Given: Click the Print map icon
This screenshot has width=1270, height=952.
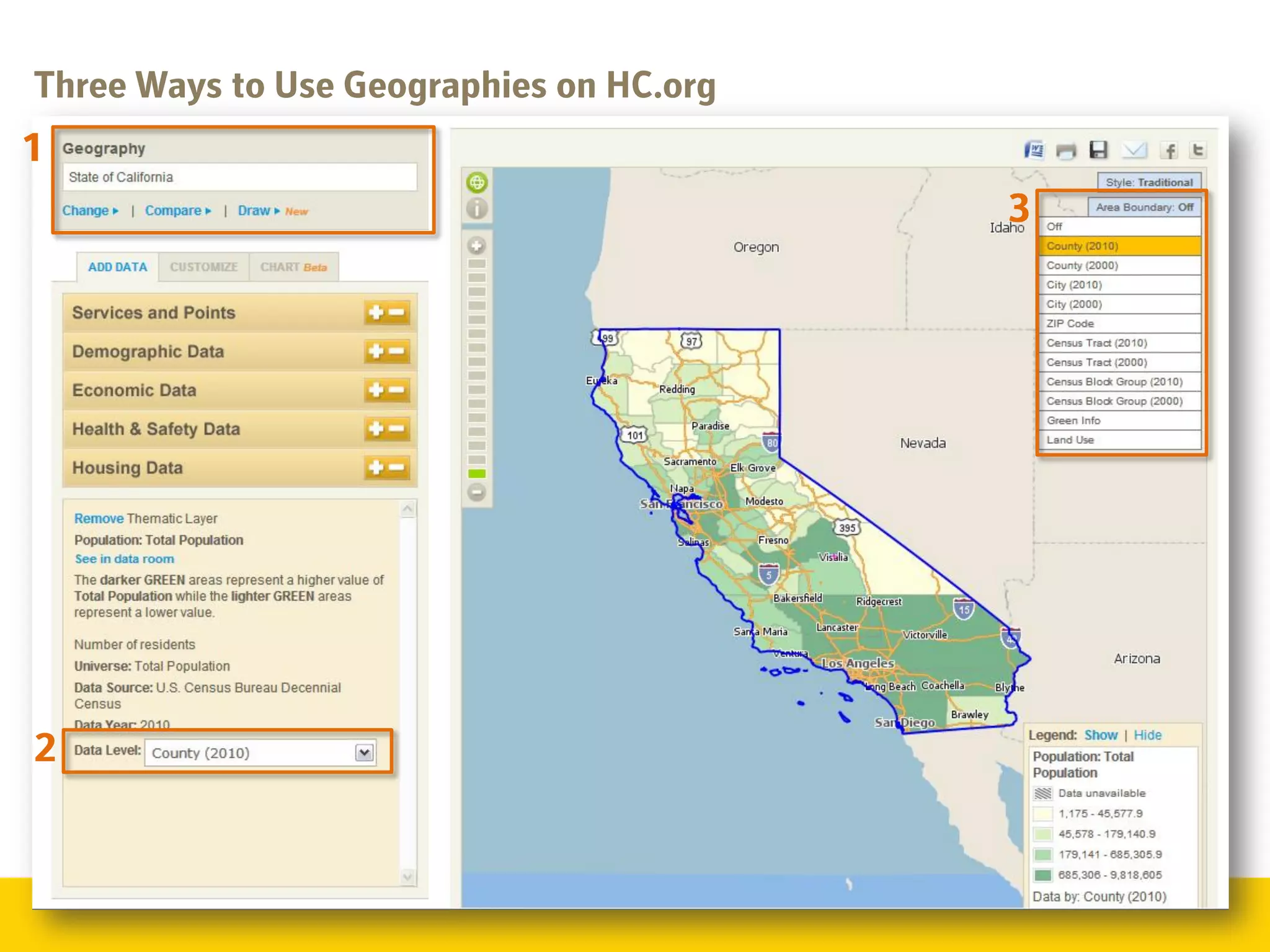Looking at the screenshot, I should pyautogui.click(x=1066, y=151).
